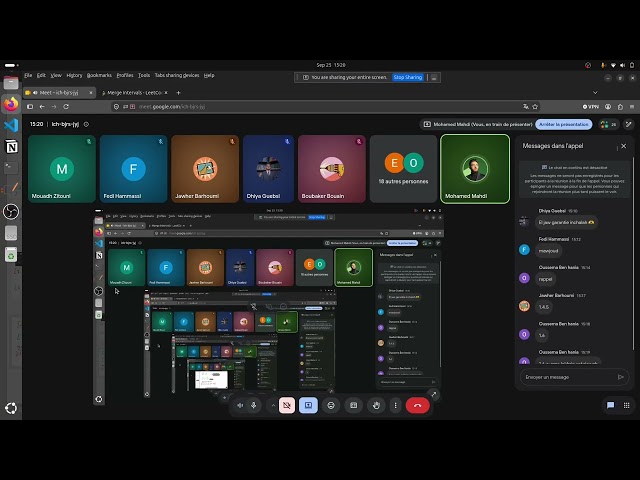The height and width of the screenshot is (480, 640).
Task: Bookmark this page with star icon
Action: pyautogui.click(x=535, y=107)
